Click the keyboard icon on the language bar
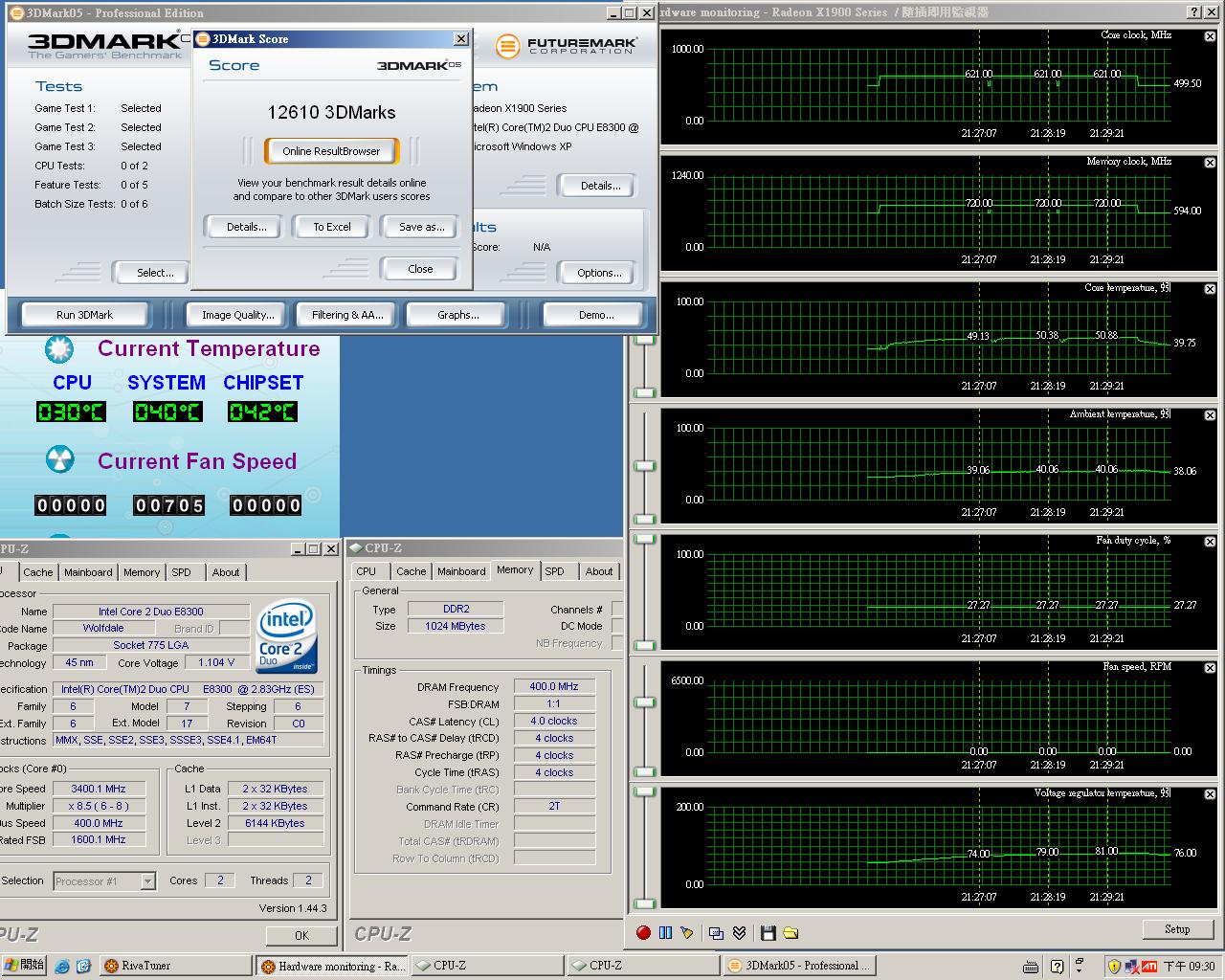Viewport: 1225px width, 980px height. click(1031, 967)
